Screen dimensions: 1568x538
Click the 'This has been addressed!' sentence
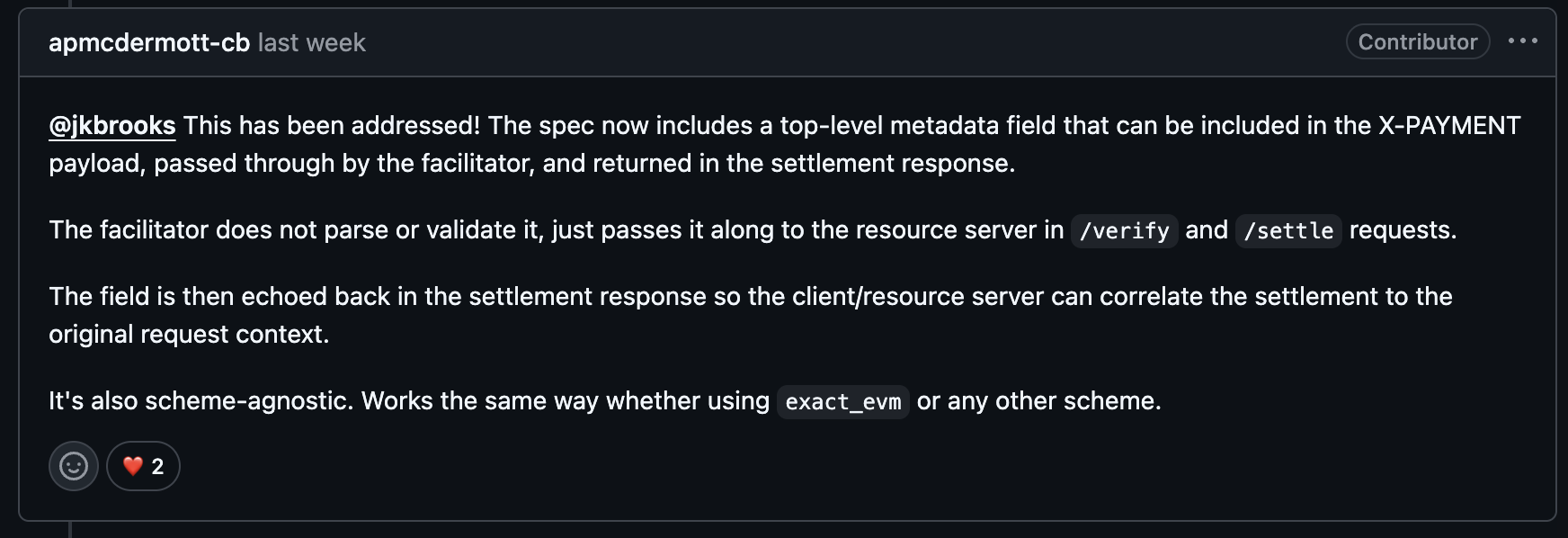pyautogui.click(x=333, y=125)
